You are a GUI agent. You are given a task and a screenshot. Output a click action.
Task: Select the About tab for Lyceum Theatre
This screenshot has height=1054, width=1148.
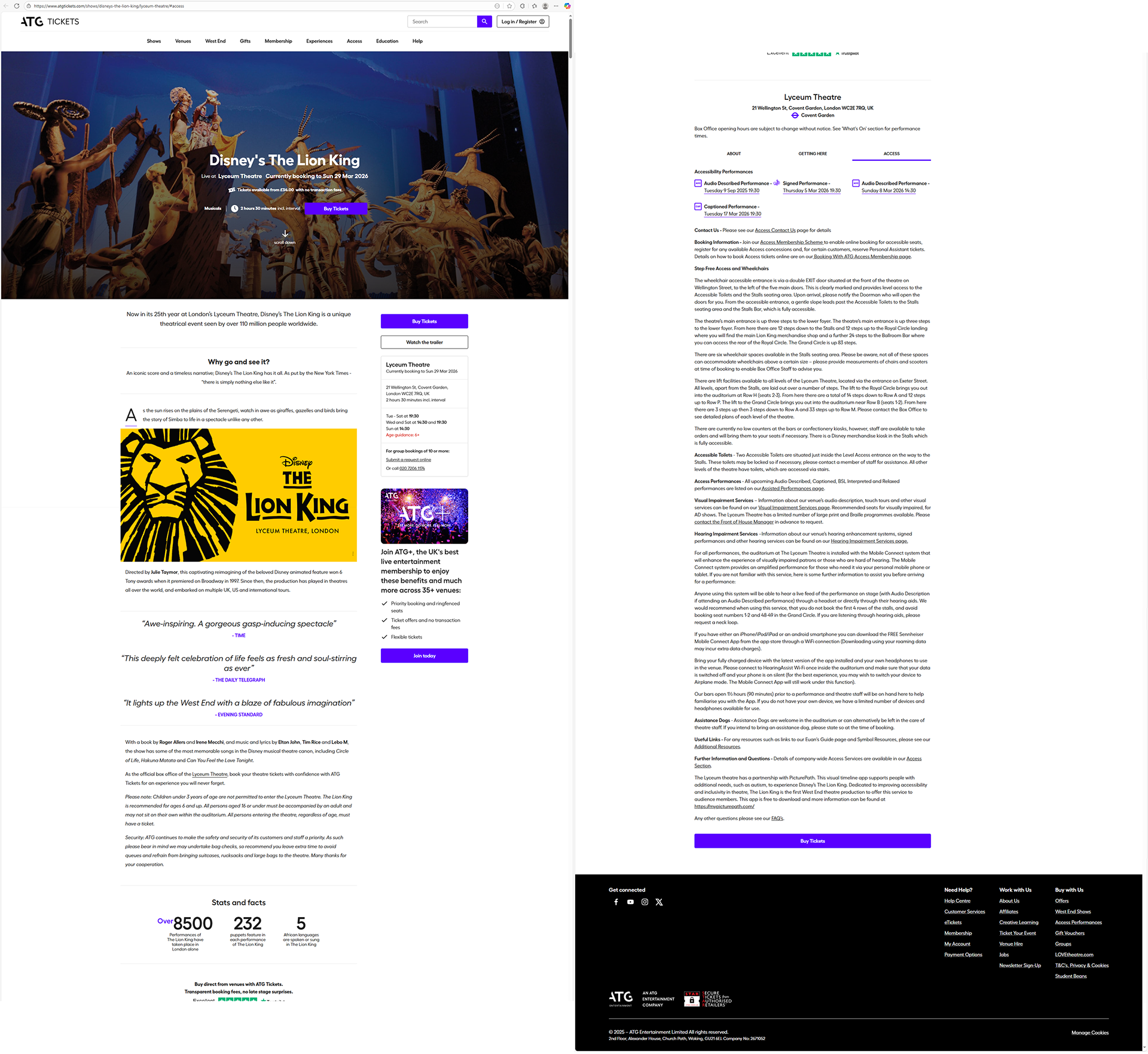[x=734, y=154]
